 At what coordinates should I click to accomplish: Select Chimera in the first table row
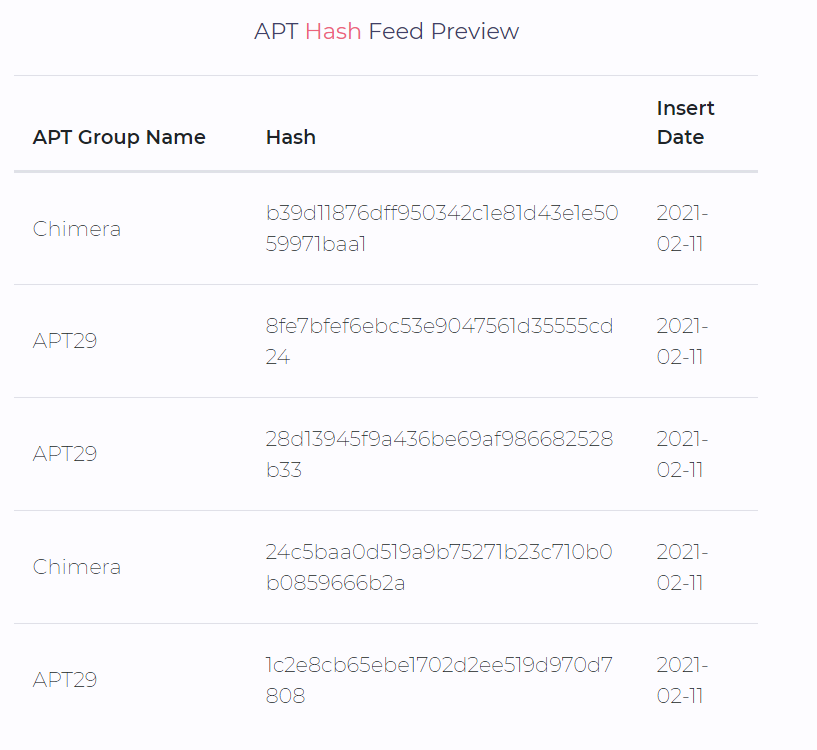click(x=77, y=229)
